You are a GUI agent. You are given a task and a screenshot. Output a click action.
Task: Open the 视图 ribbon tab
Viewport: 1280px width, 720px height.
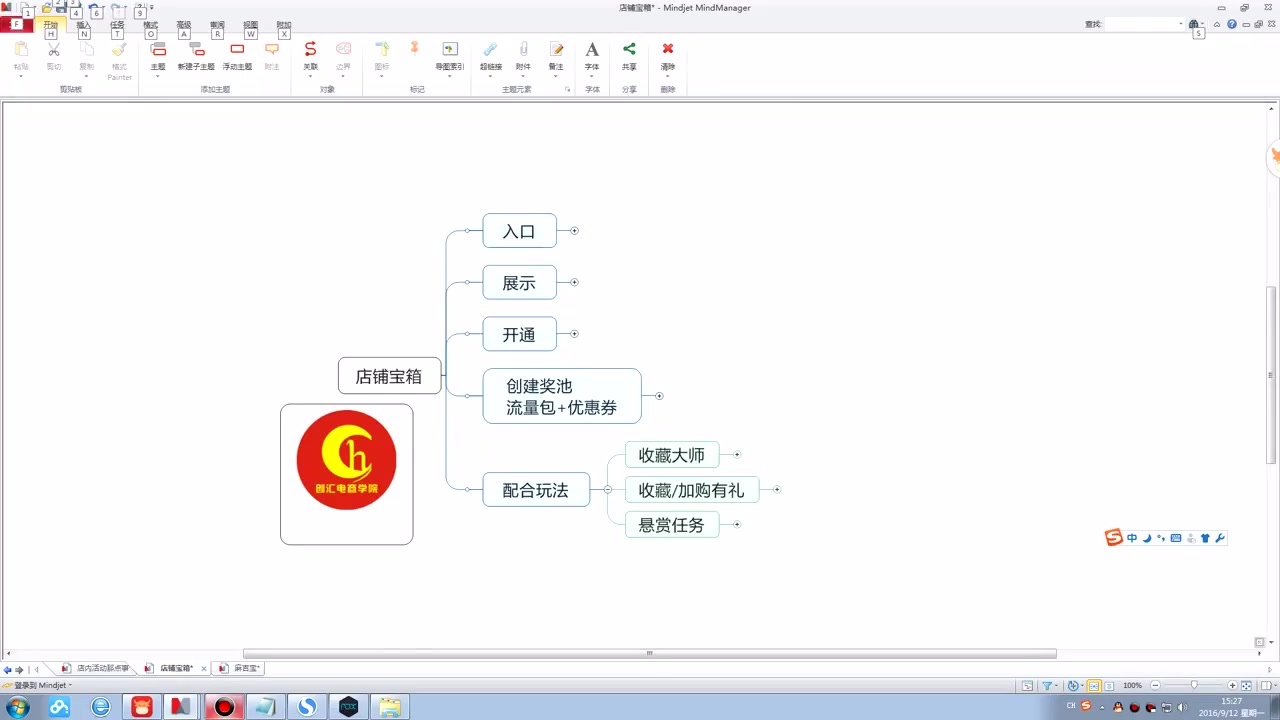pos(251,24)
